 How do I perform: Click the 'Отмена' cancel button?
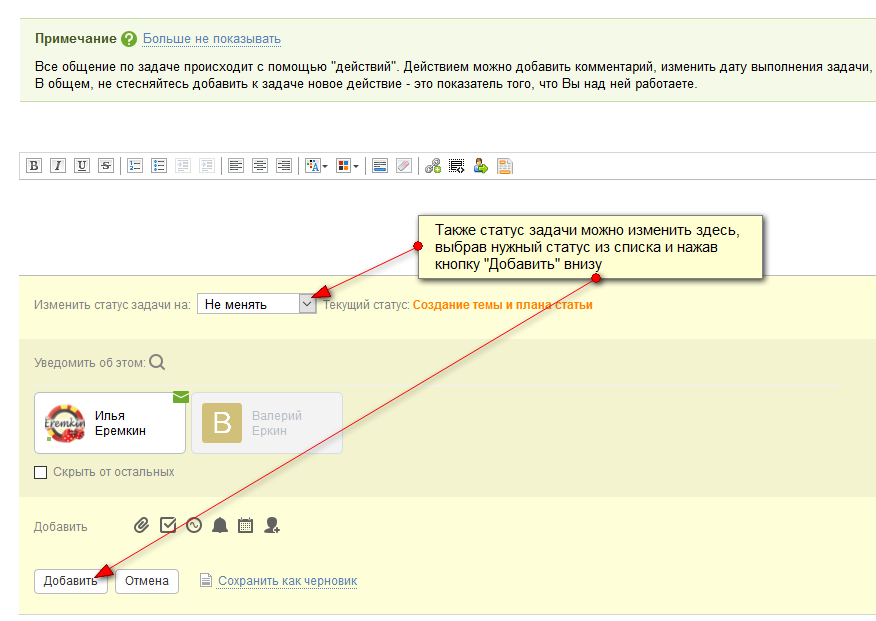click(x=147, y=581)
